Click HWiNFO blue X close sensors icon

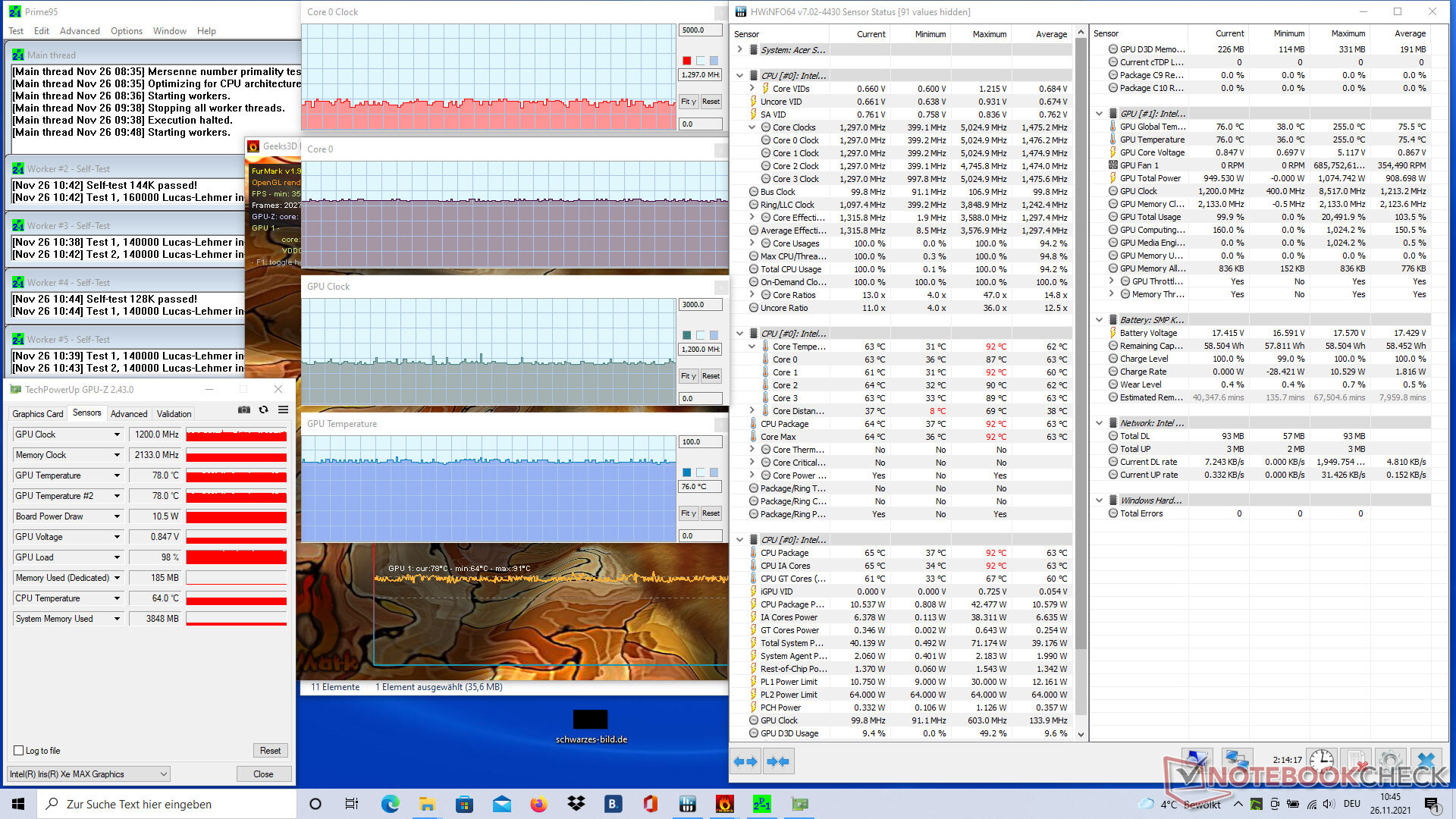(1426, 761)
